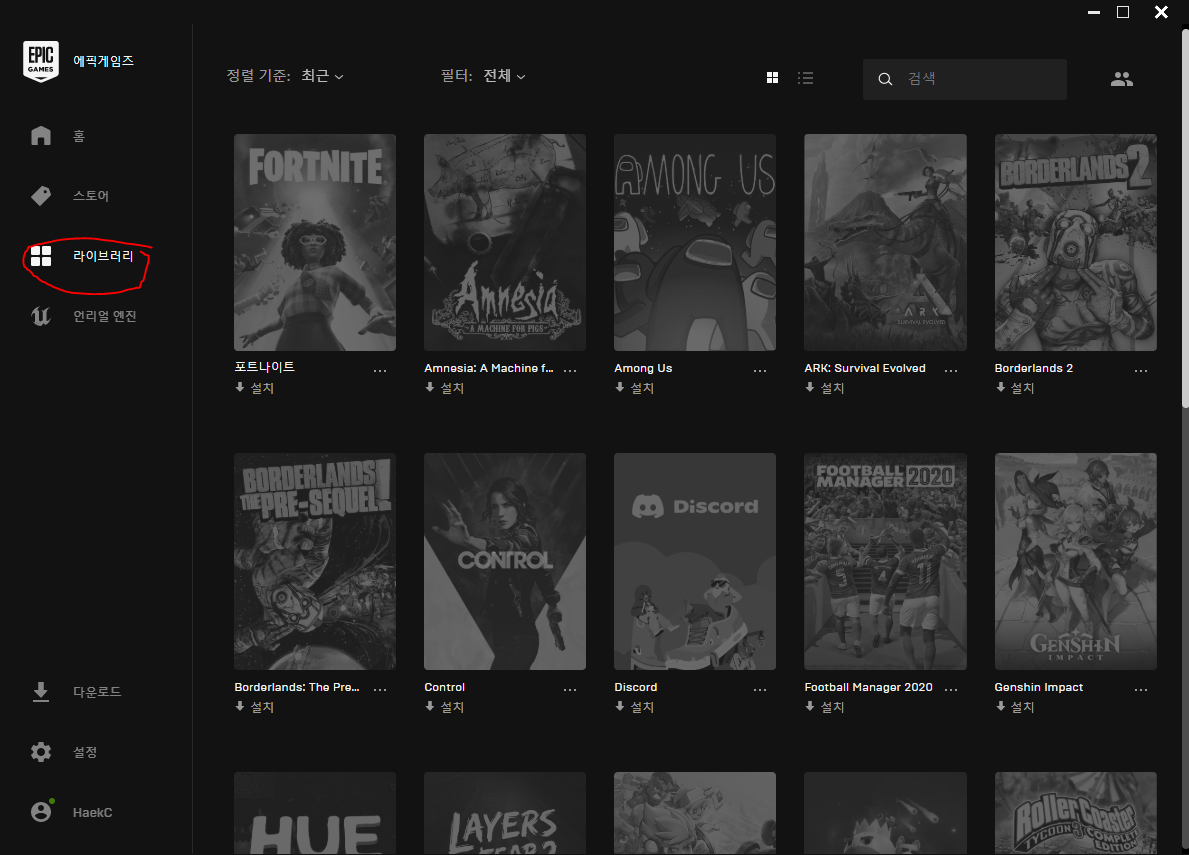Click the HaekC username text

pos(93,813)
